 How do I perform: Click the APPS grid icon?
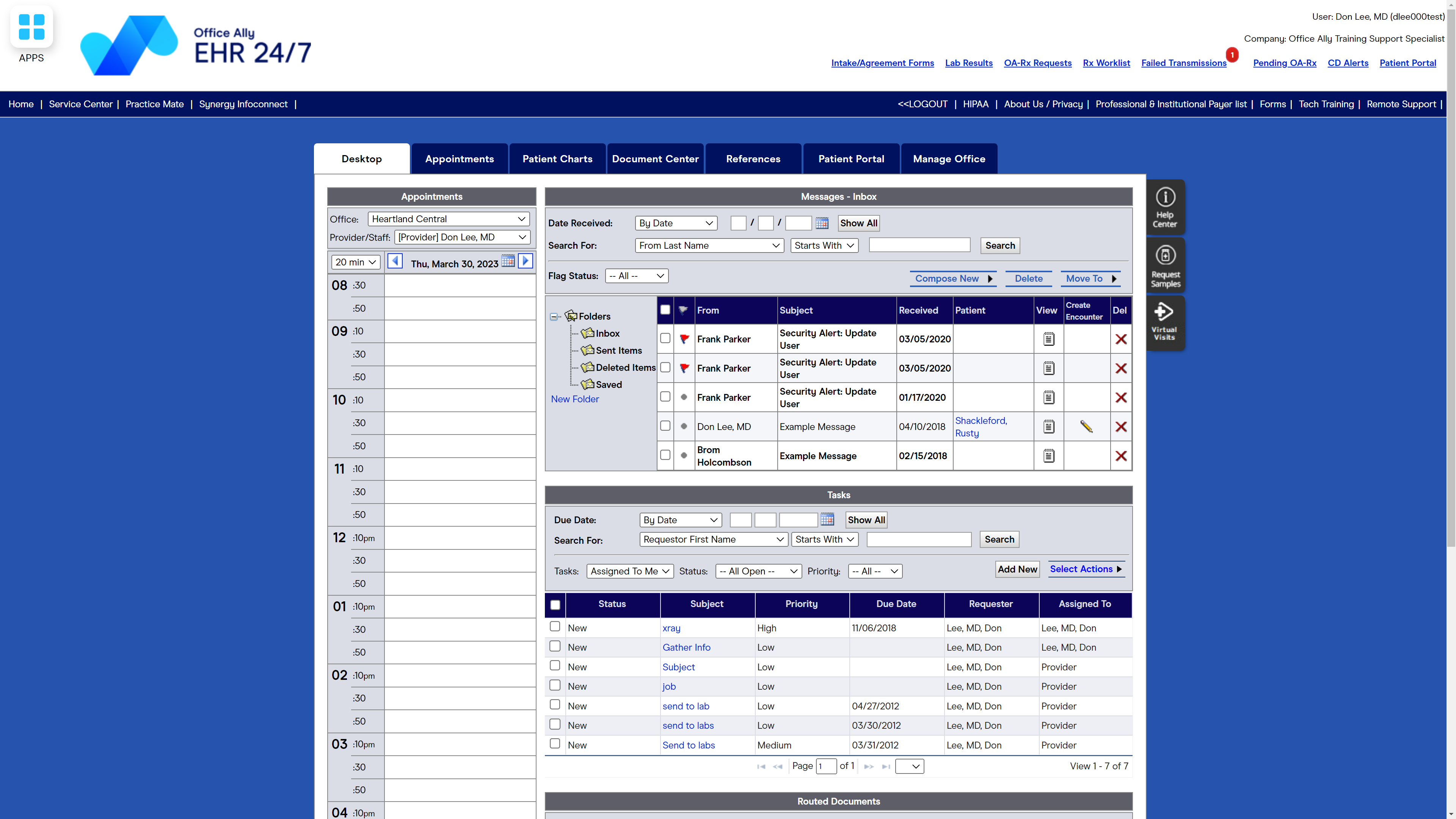[x=31, y=27]
